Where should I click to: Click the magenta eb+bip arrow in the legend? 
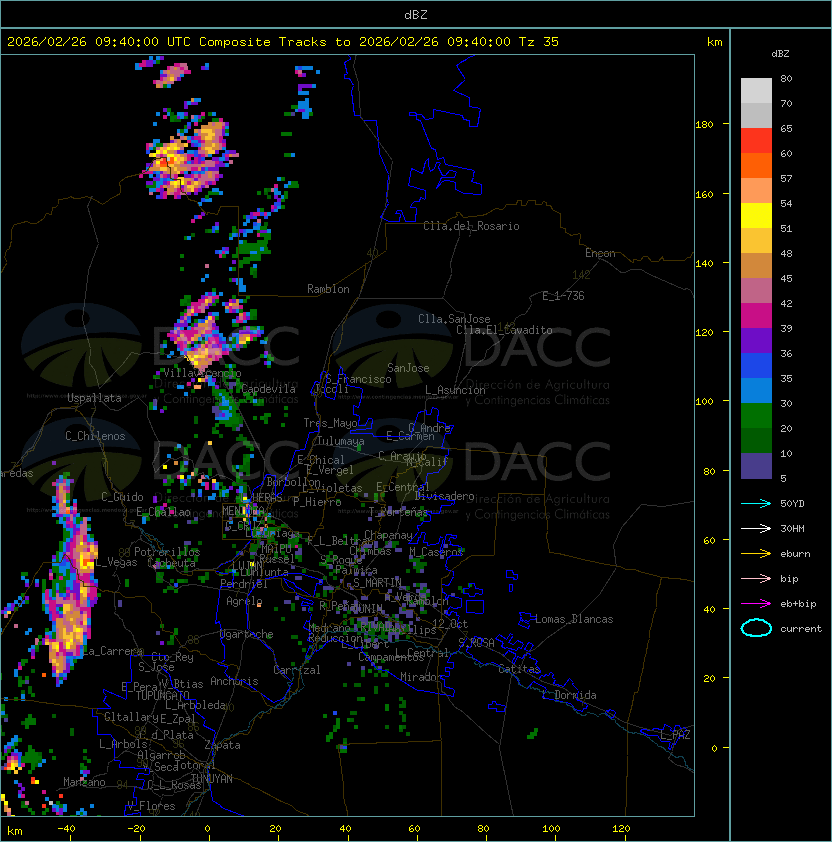756,604
